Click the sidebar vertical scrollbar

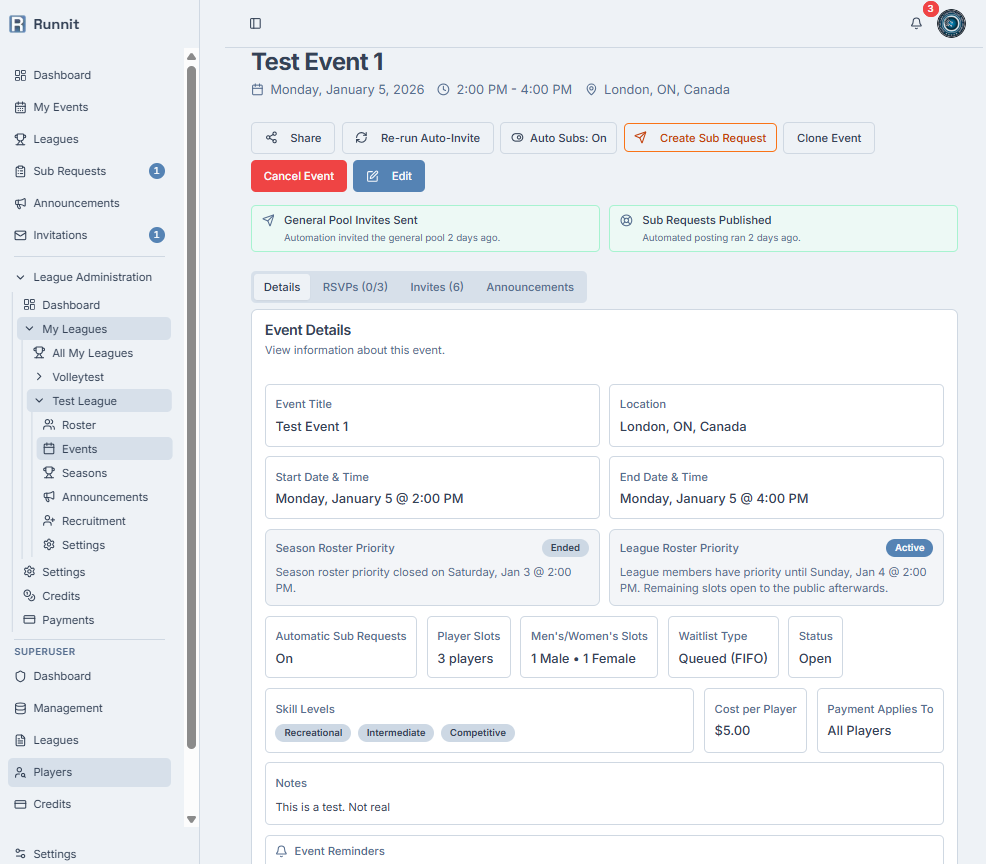click(x=191, y=400)
